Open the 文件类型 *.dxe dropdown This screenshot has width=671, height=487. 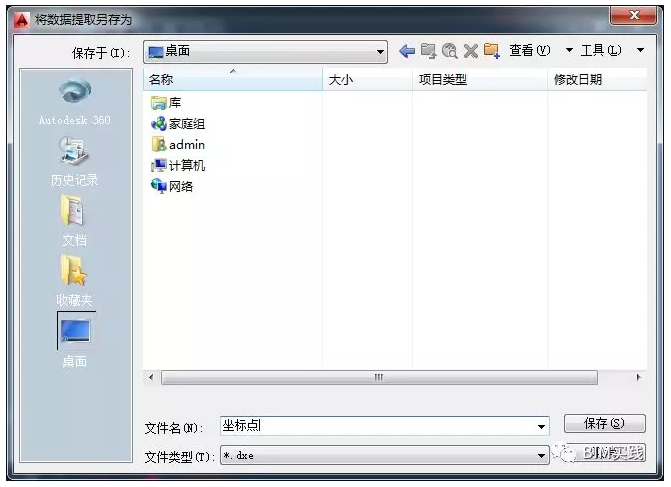tap(384, 455)
